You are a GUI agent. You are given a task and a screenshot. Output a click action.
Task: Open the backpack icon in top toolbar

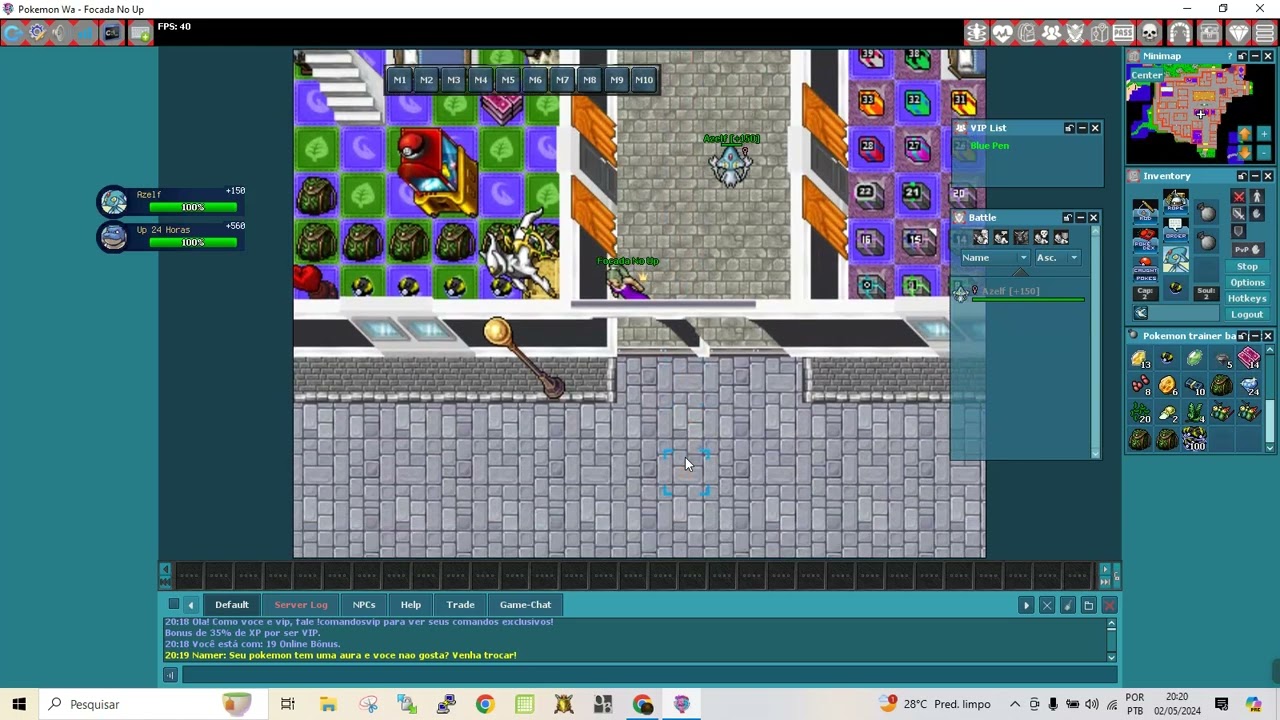click(1026, 33)
